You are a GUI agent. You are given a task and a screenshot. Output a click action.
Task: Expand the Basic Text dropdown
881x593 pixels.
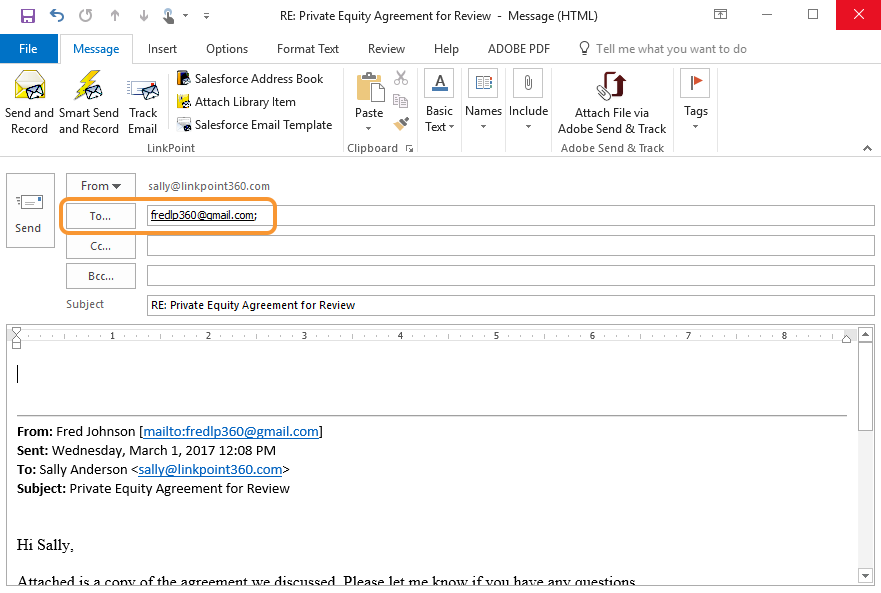439,102
